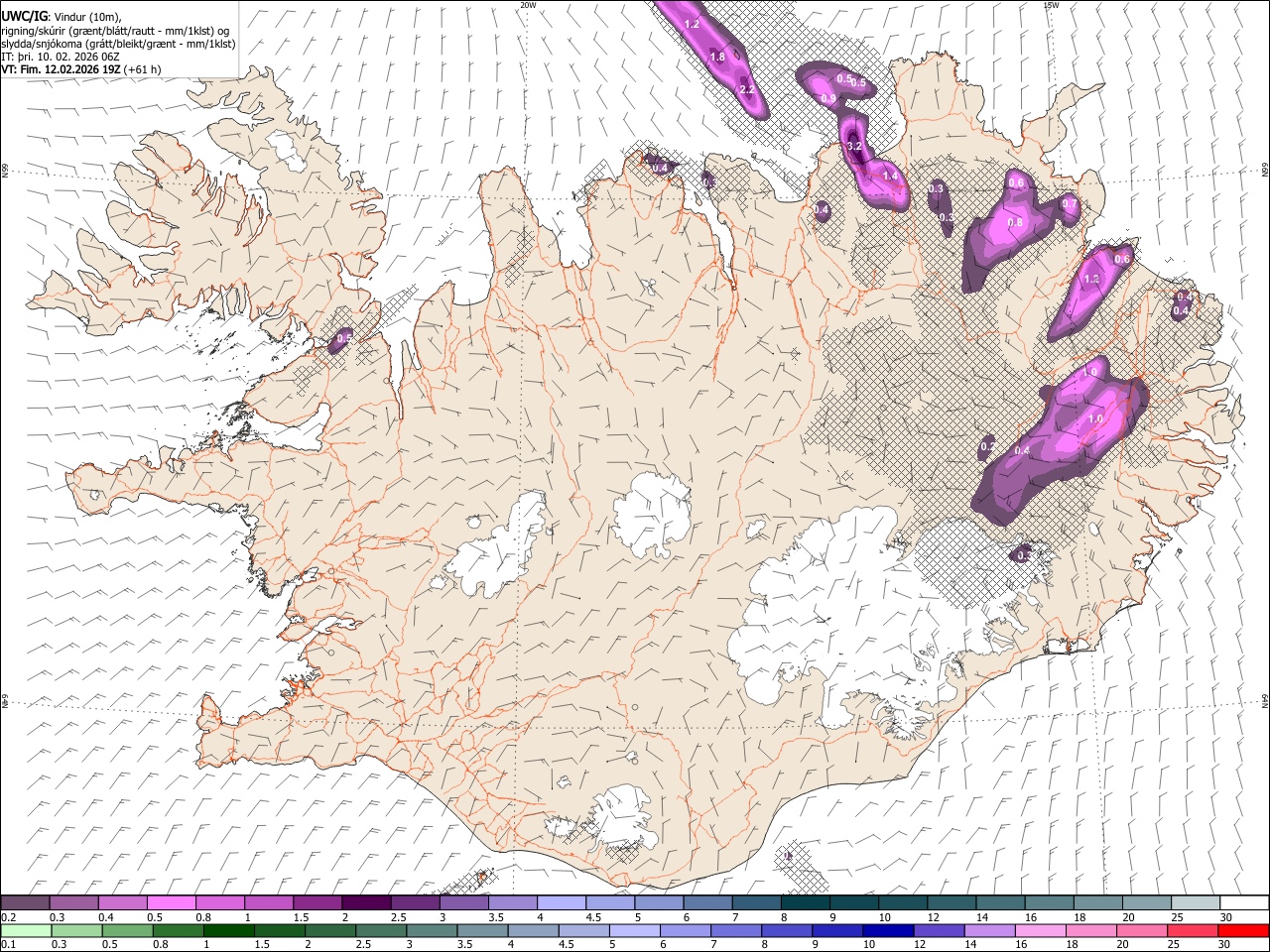
Task: Click the '0.8' snowfall value in northeast
Action: (x=1015, y=223)
